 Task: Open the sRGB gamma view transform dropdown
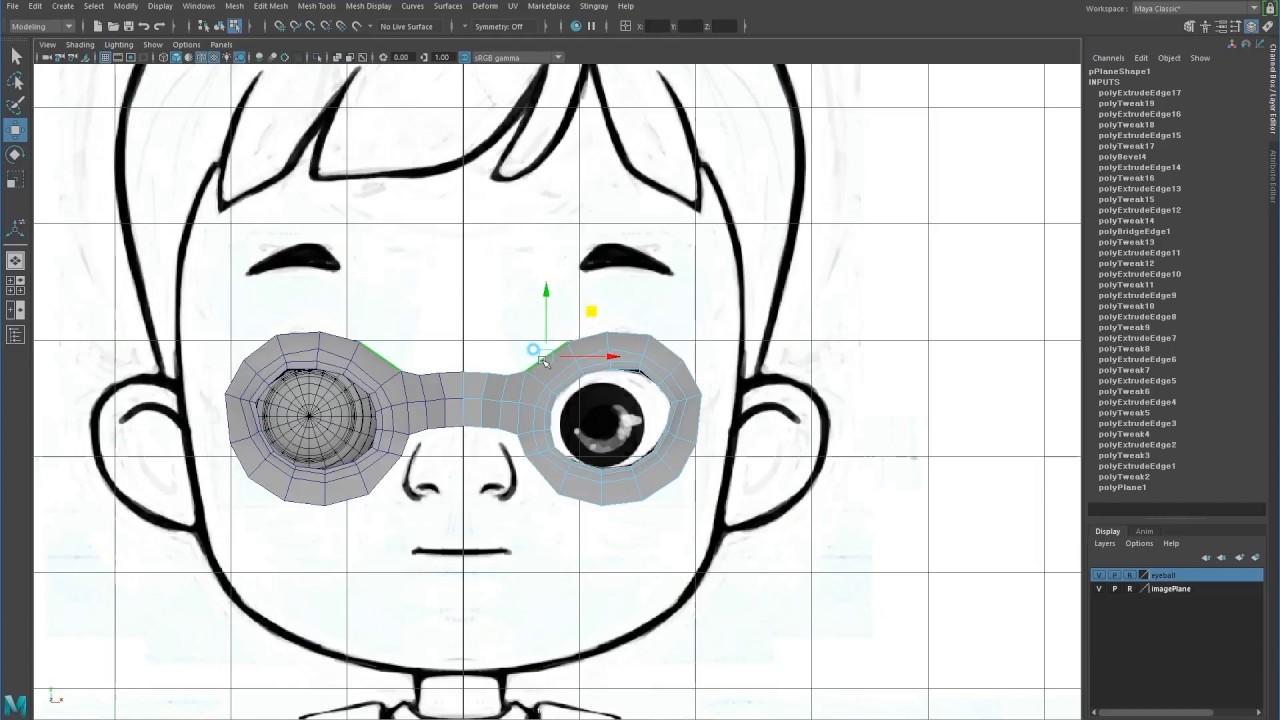517,57
